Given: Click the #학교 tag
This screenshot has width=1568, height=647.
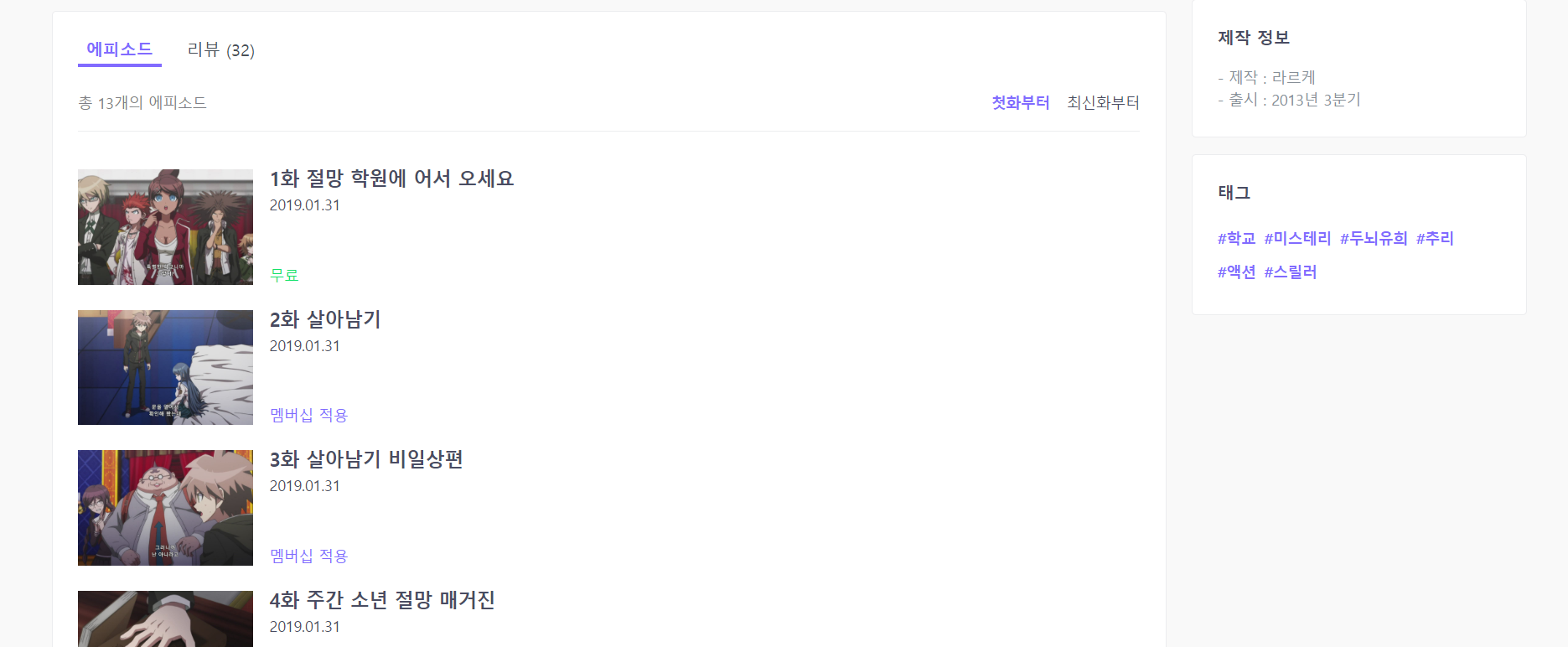Looking at the screenshot, I should [x=1236, y=239].
